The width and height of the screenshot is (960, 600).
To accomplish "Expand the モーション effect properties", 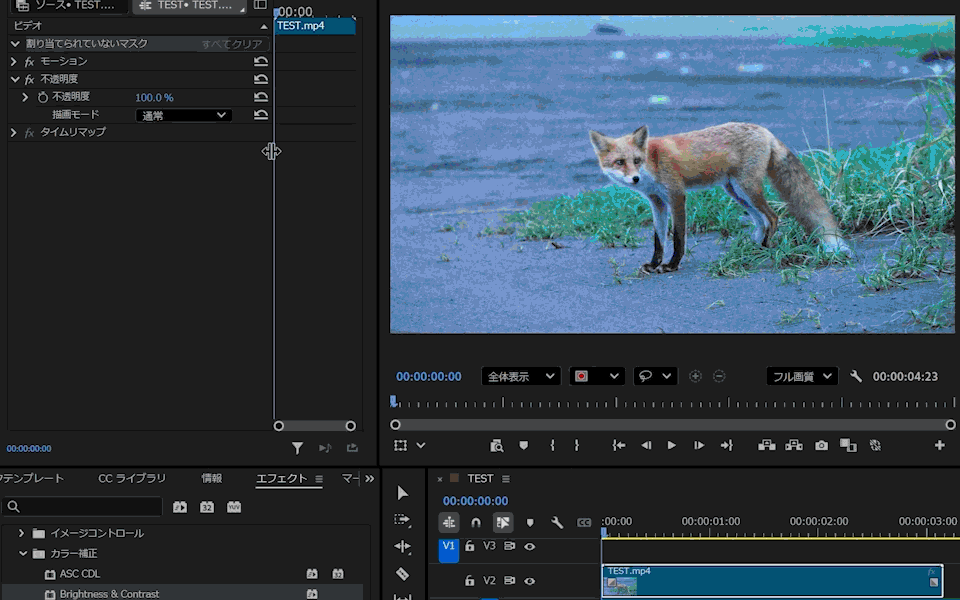I will (14, 62).
